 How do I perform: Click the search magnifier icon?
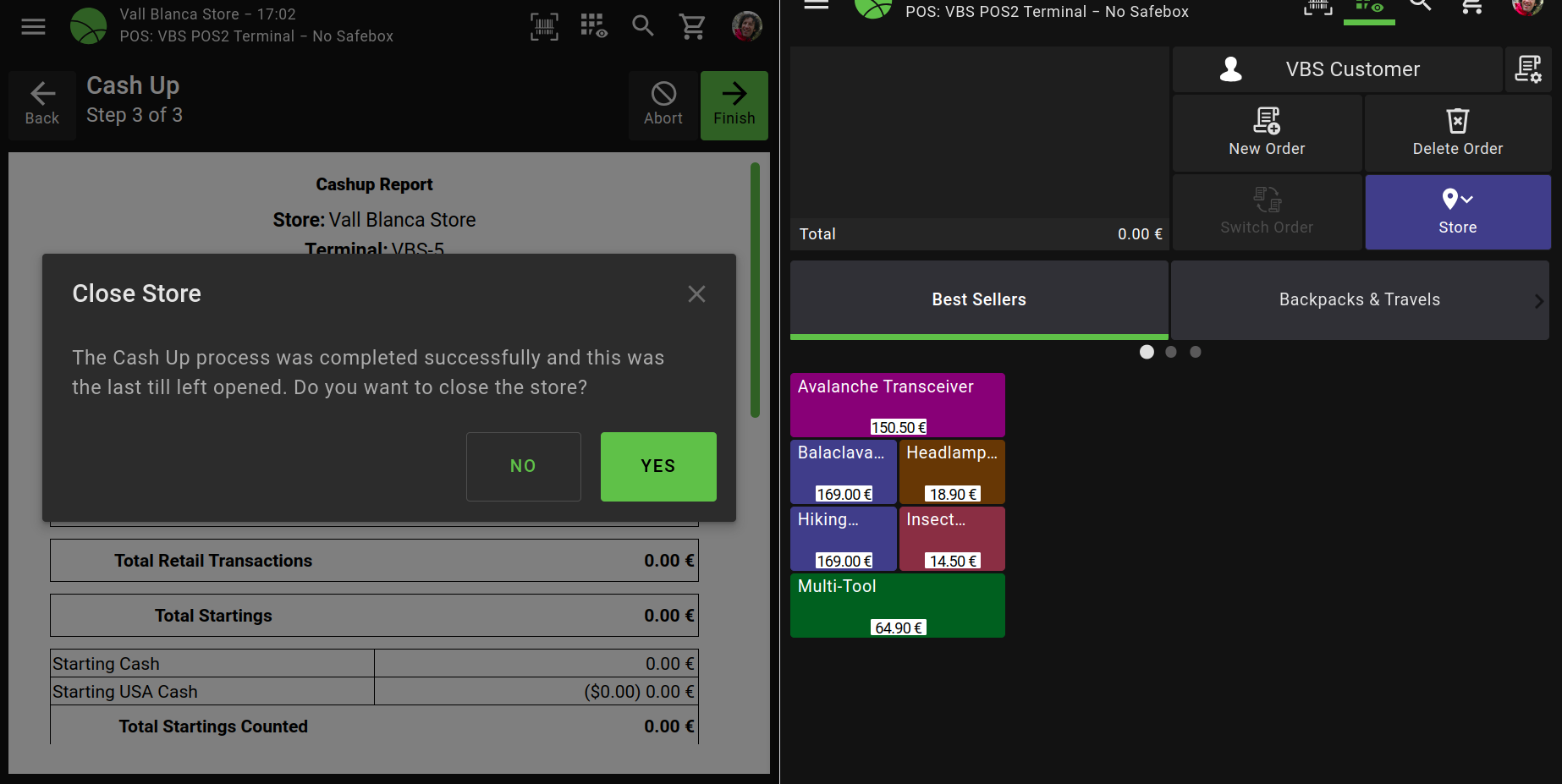point(643,26)
